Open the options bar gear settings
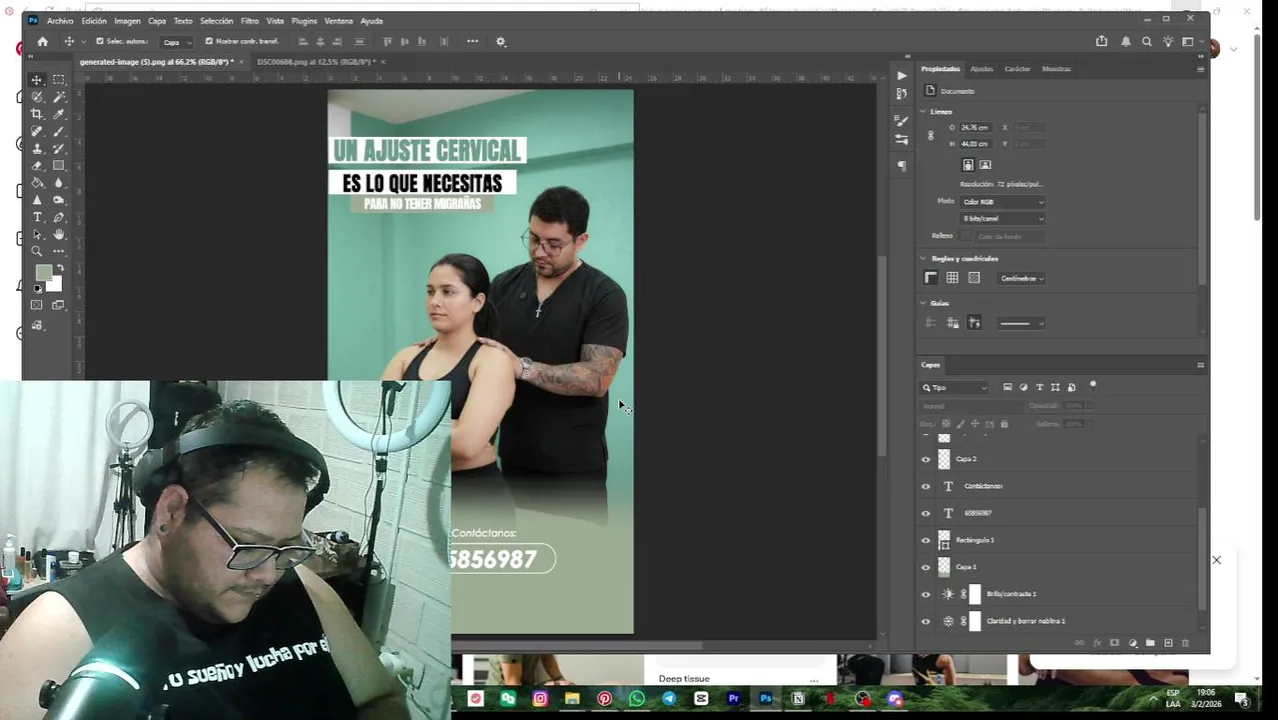 point(501,41)
